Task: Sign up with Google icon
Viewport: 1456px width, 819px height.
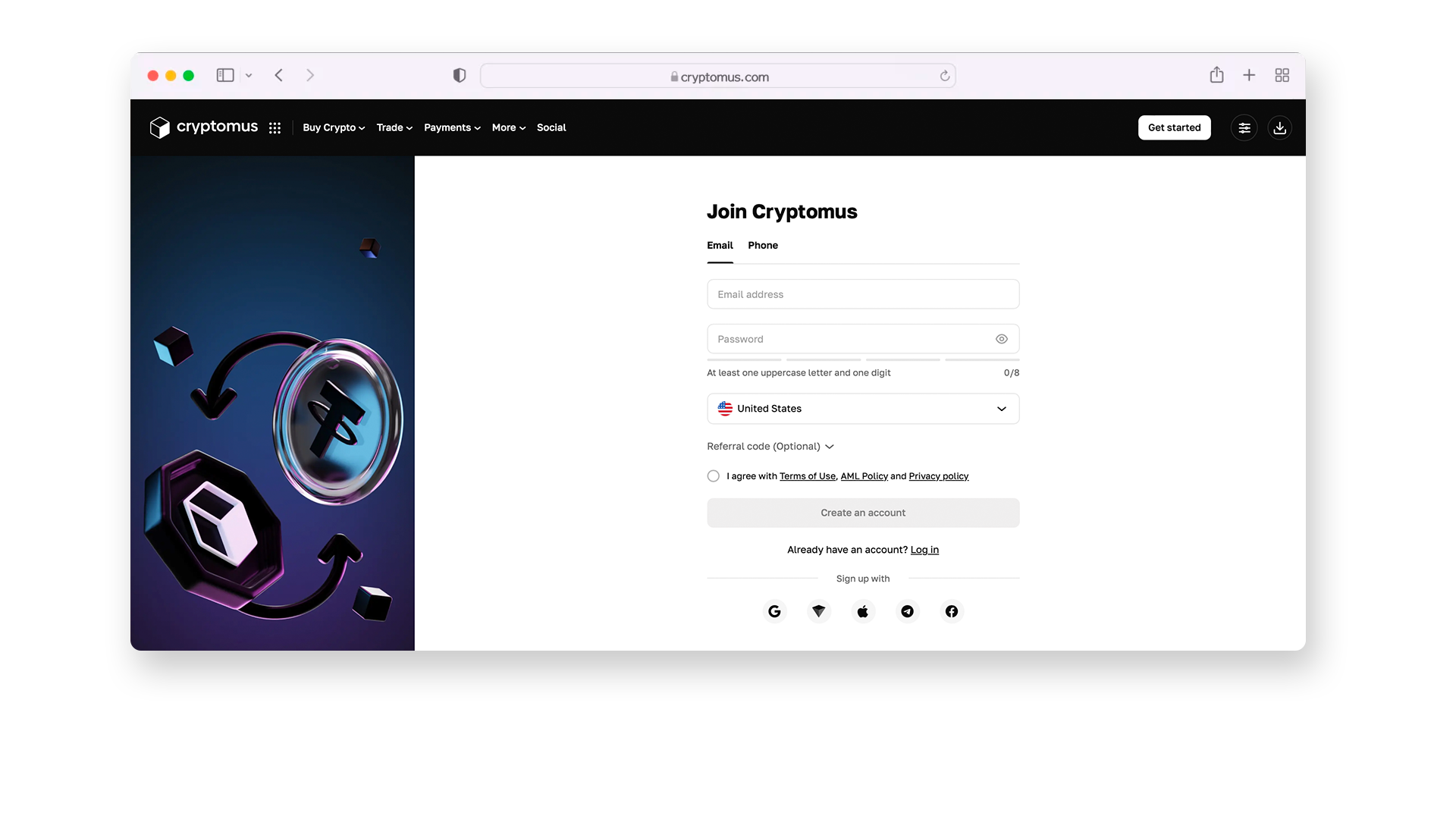Action: click(x=774, y=611)
